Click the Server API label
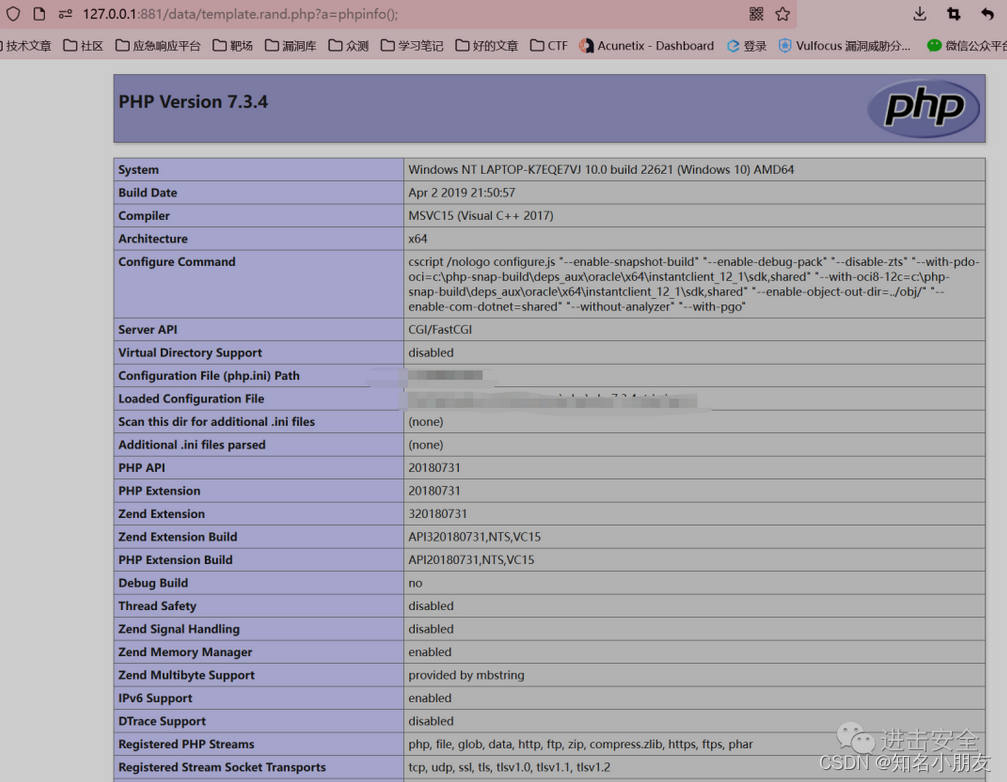This screenshot has height=782, width=1007. pyautogui.click(x=148, y=329)
